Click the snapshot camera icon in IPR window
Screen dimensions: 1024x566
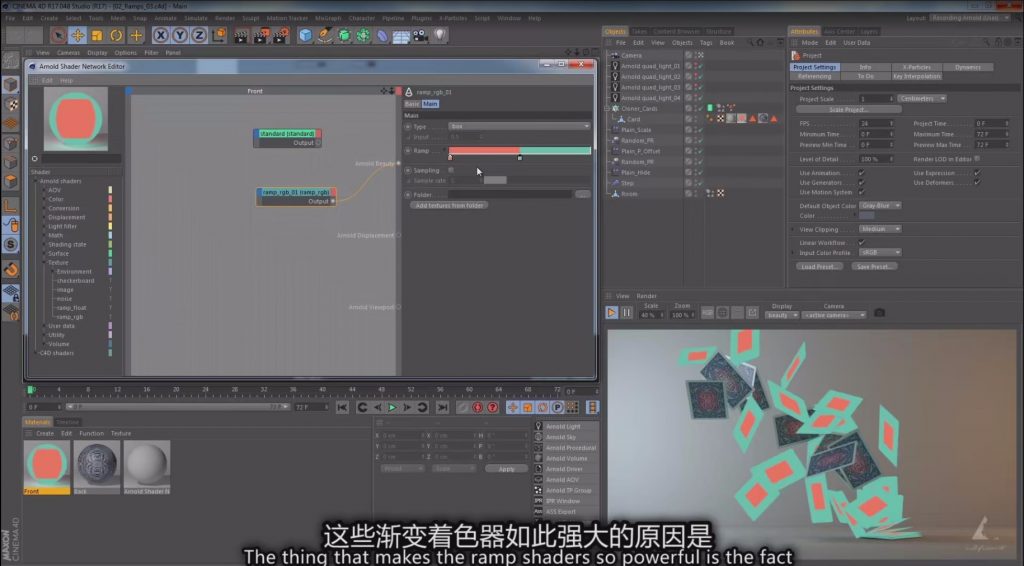tap(880, 313)
